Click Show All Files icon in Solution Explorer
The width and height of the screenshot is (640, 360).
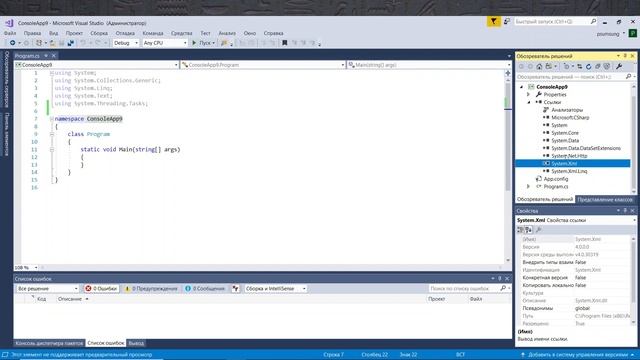[607, 67]
